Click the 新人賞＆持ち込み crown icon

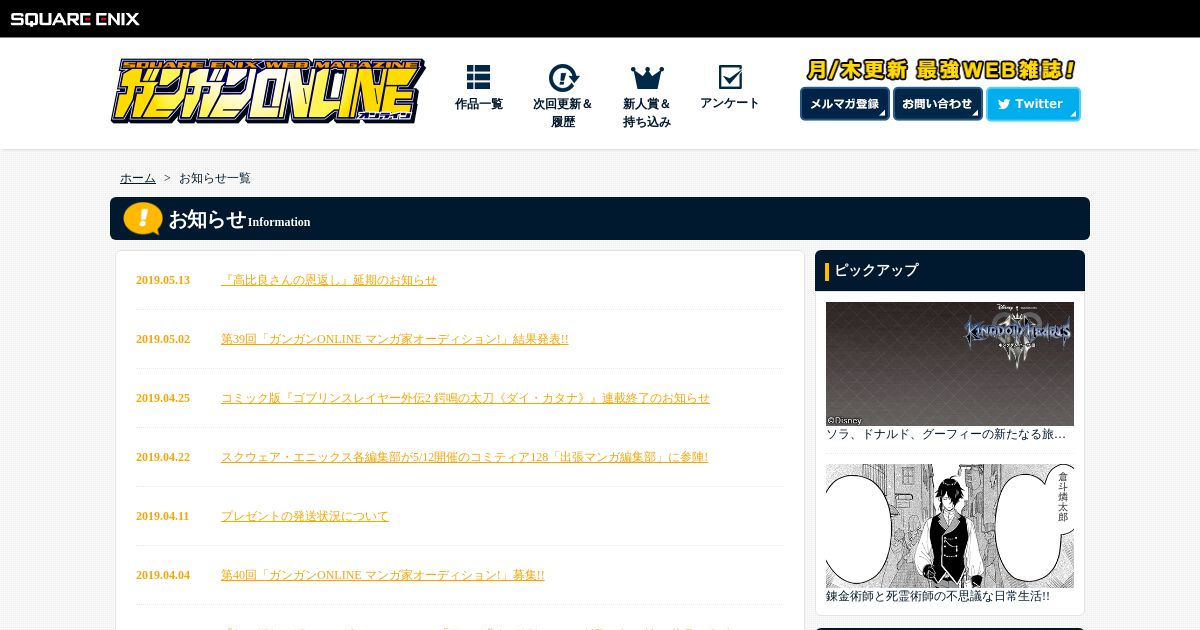point(647,78)
